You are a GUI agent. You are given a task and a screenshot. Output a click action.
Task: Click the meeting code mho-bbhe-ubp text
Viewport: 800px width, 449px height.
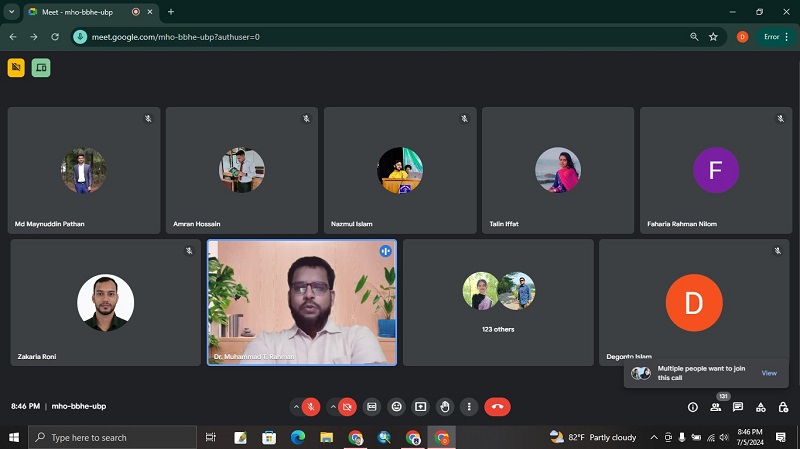click(x=79, y=406)
